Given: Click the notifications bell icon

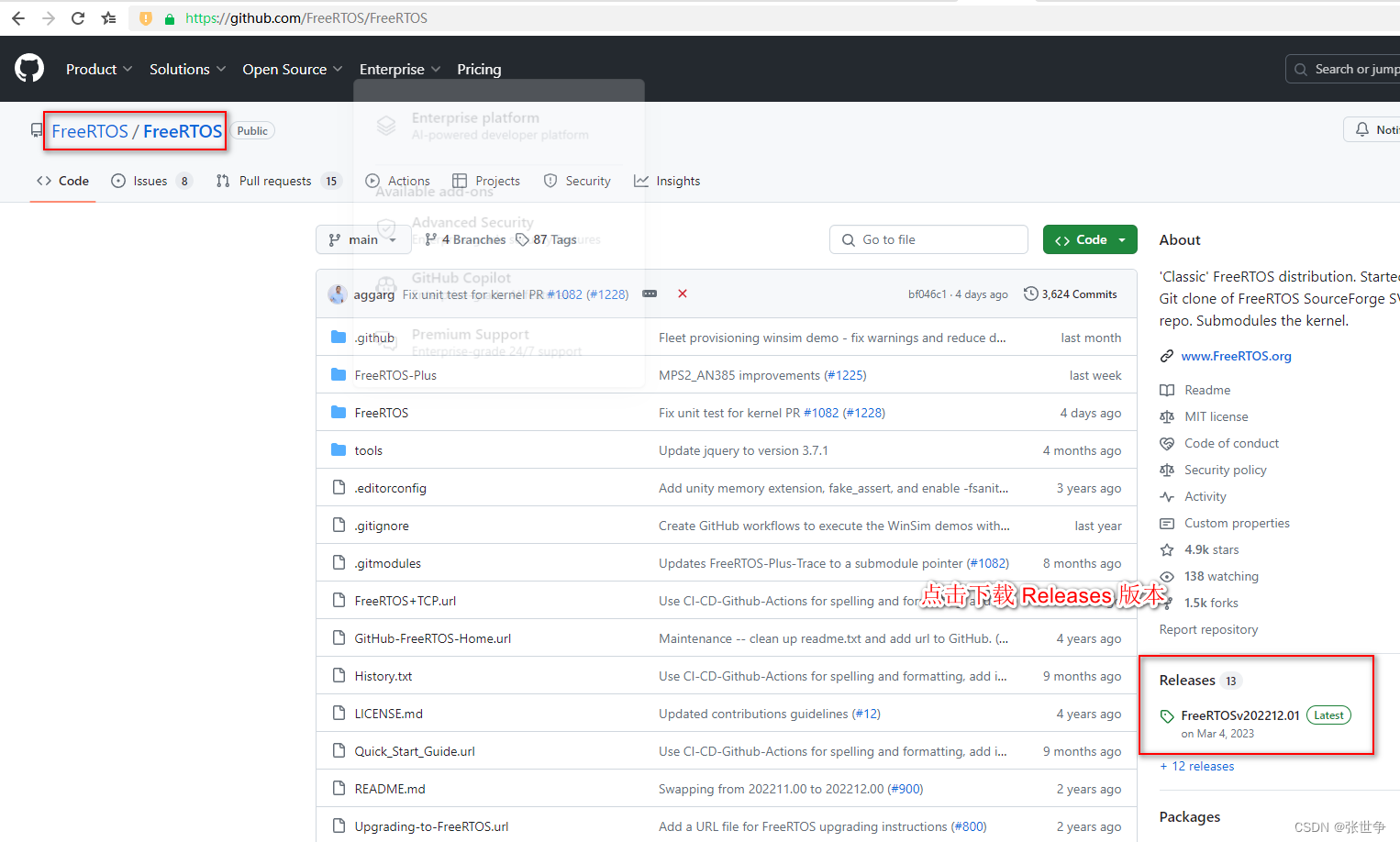Looking at the screenshot, I should [x=1362, y=130].
